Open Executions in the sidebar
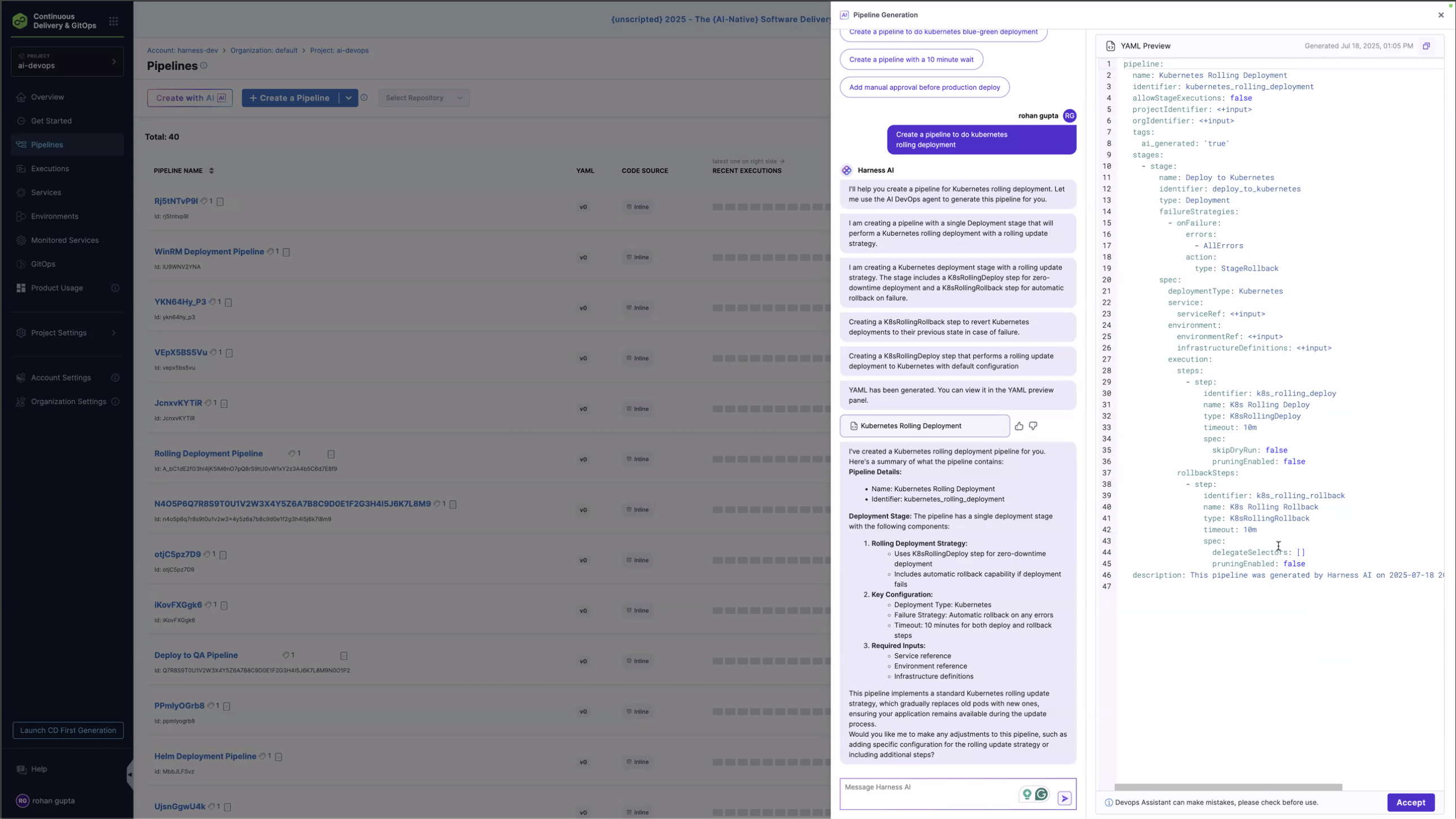This screenshot has height=819, width=1456. [x=50, y=169]
